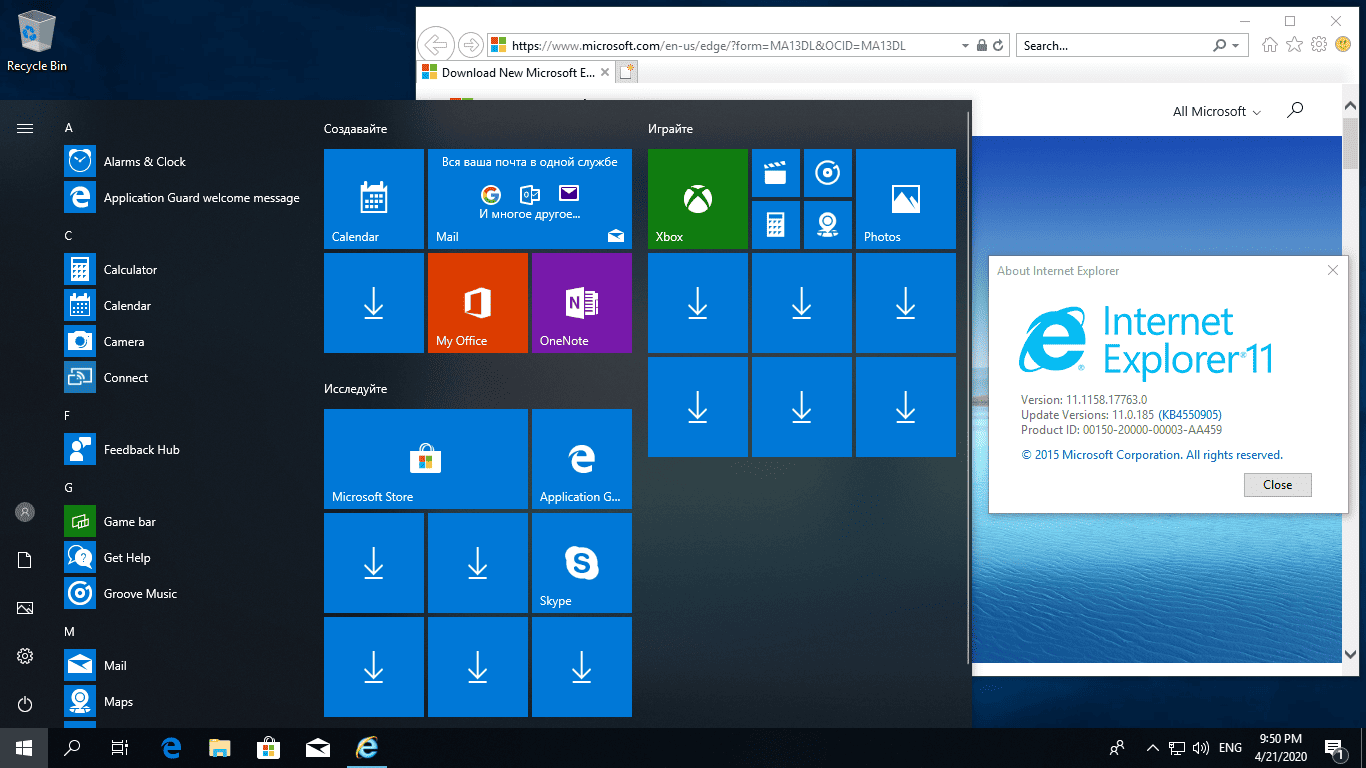1366x768 pixels.
Task: Open a new tab in IE
Action: pyautogui.click(x=627, y=72)
